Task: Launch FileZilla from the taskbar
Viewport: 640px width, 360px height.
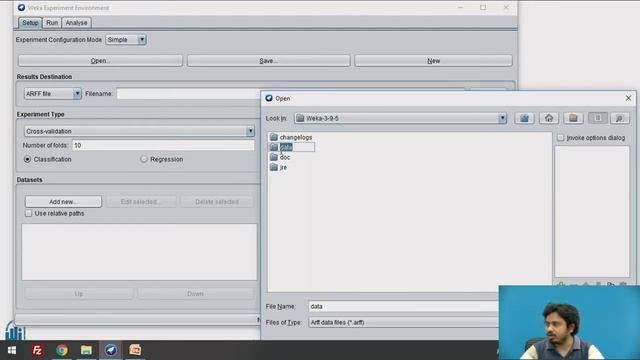Action: click(37, 350)
